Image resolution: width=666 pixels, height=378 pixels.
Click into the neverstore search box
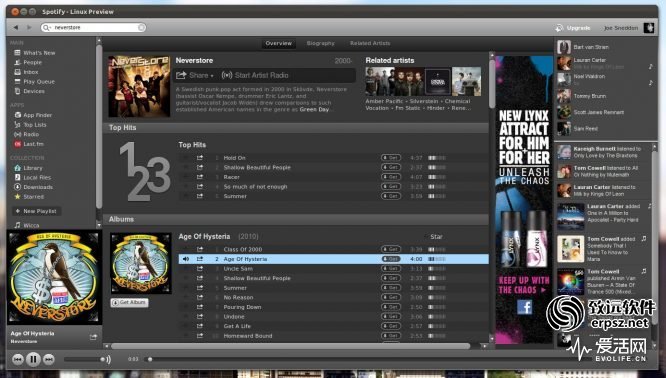93,28
